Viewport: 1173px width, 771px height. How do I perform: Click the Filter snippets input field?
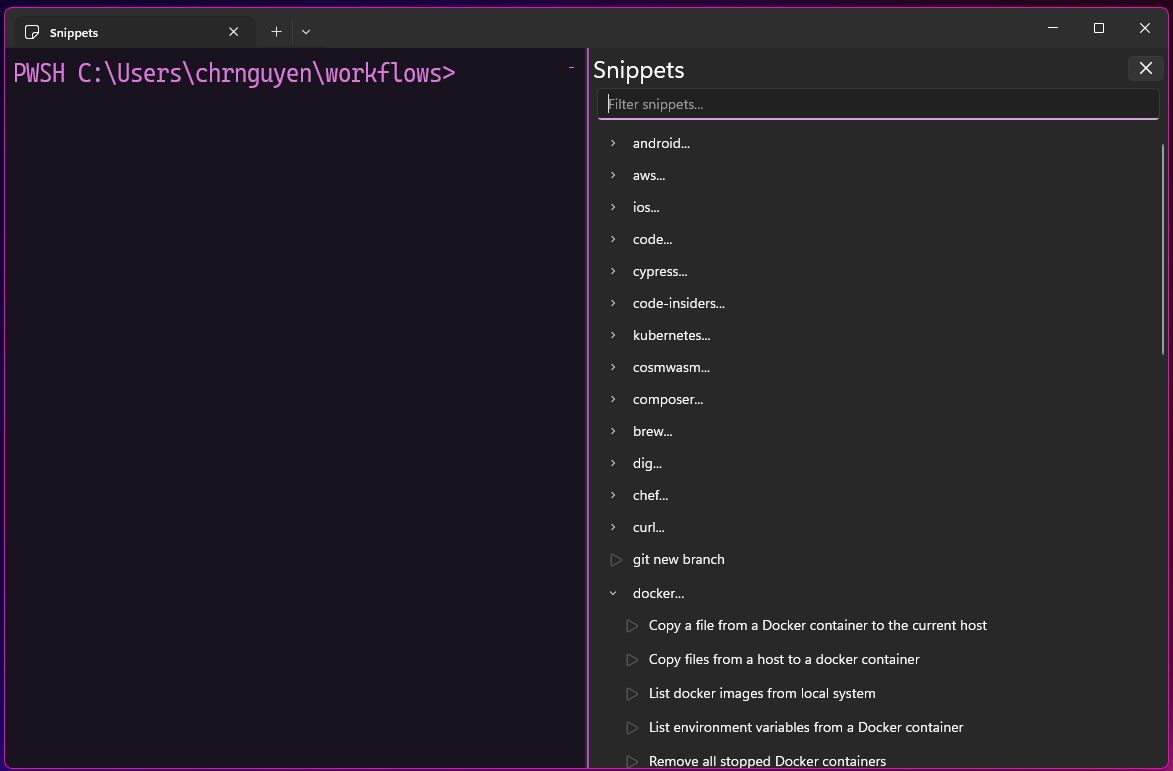[x=878, y=104]
